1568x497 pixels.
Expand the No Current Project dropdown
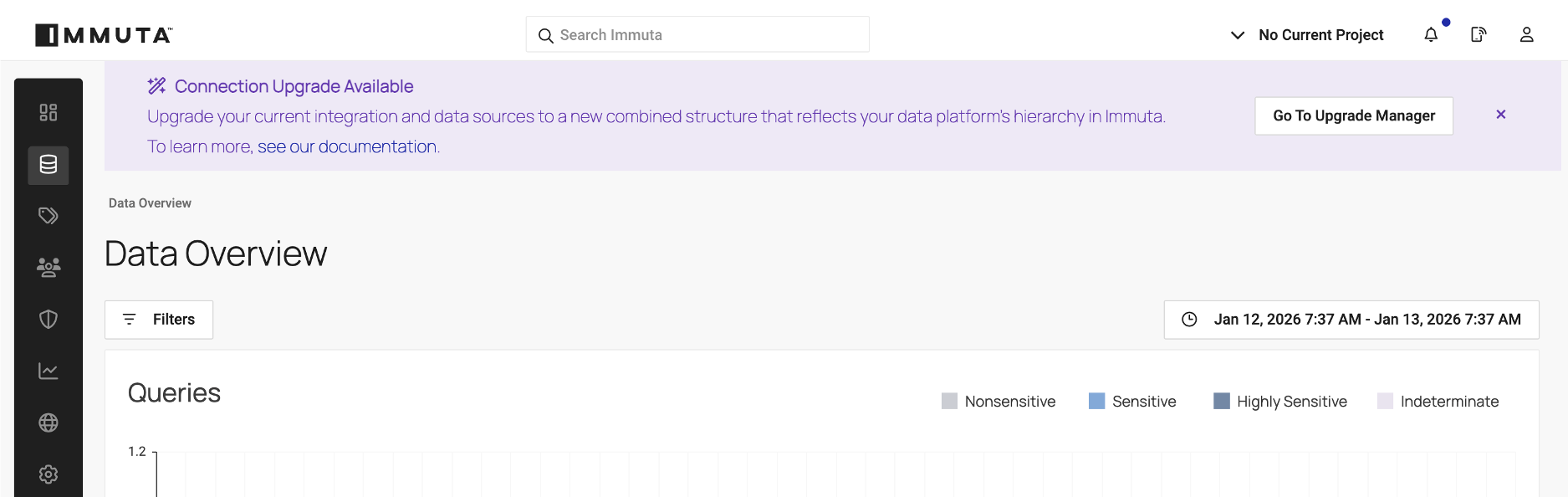[1307, 35]
